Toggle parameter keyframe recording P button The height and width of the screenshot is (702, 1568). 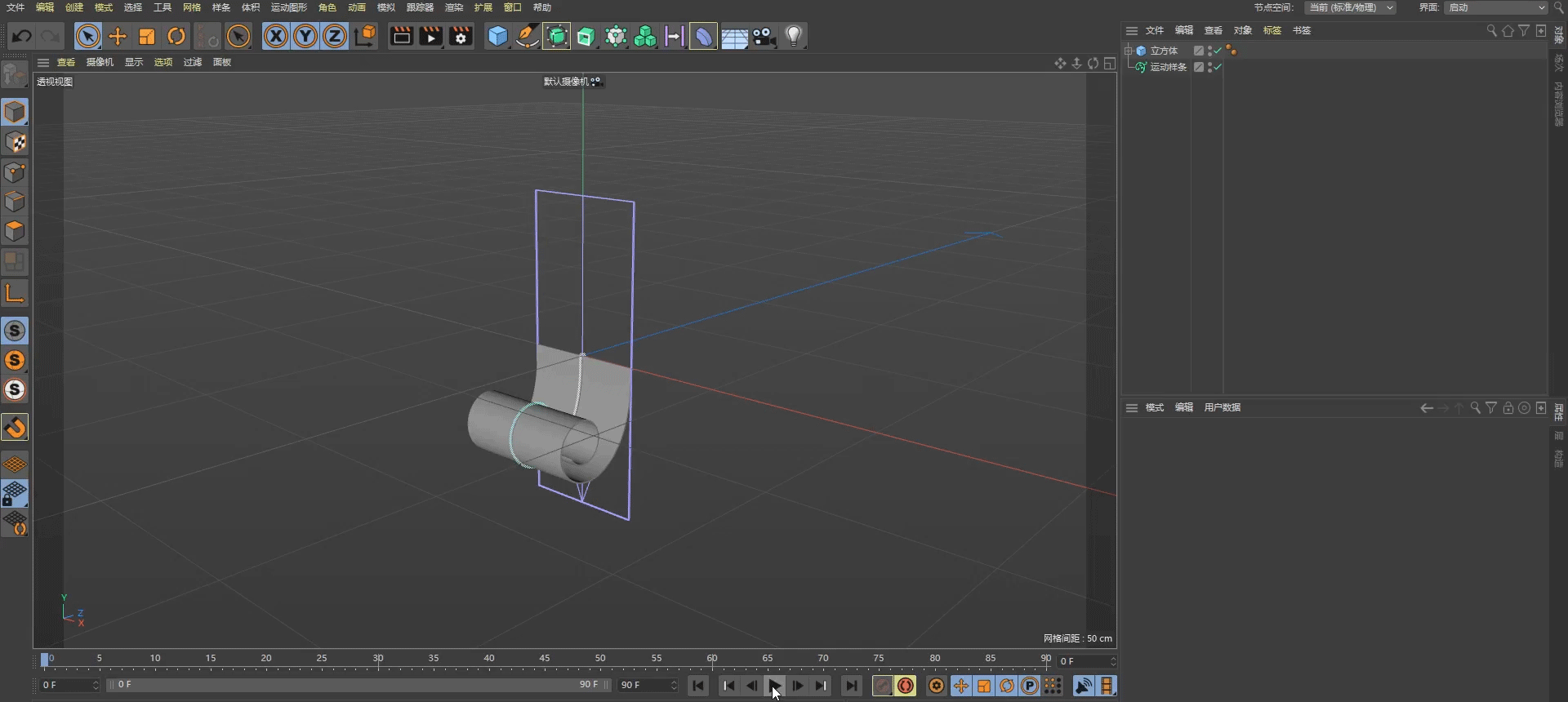[1030, 686]
